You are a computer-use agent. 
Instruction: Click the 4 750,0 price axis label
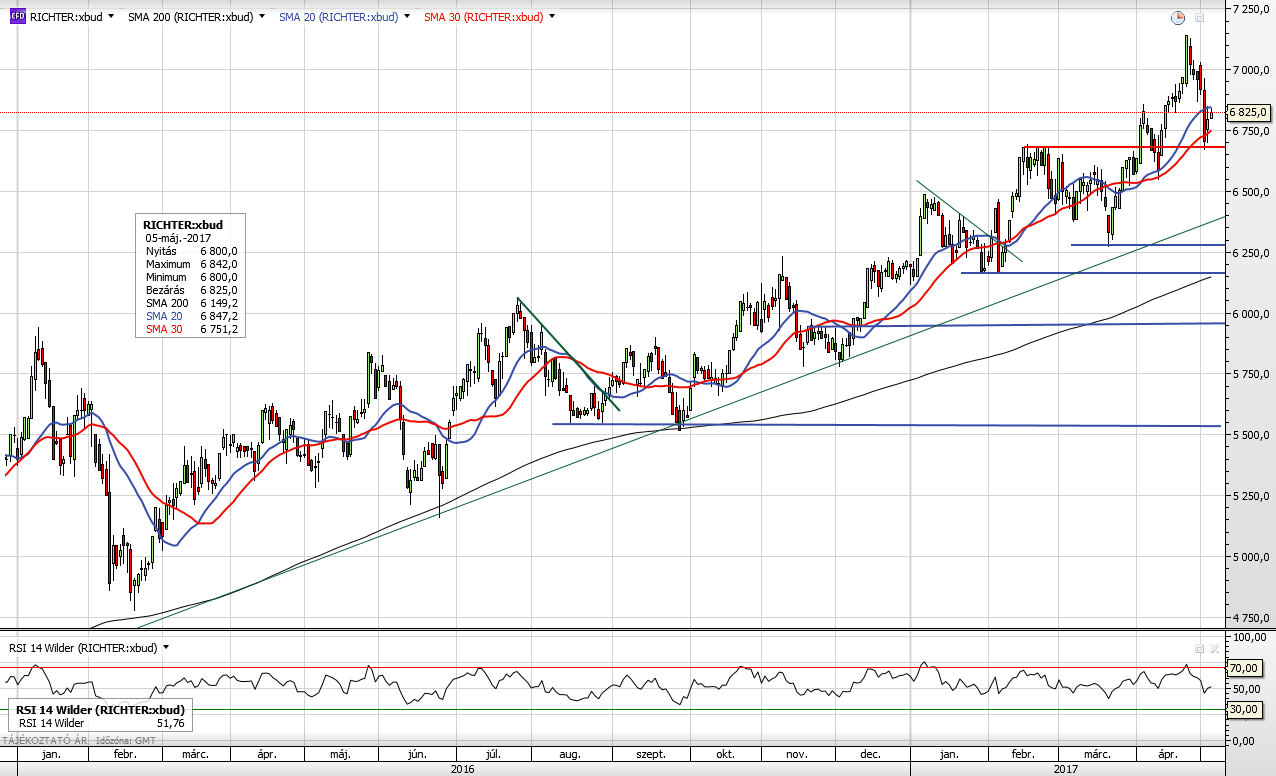click(1250, 618)
